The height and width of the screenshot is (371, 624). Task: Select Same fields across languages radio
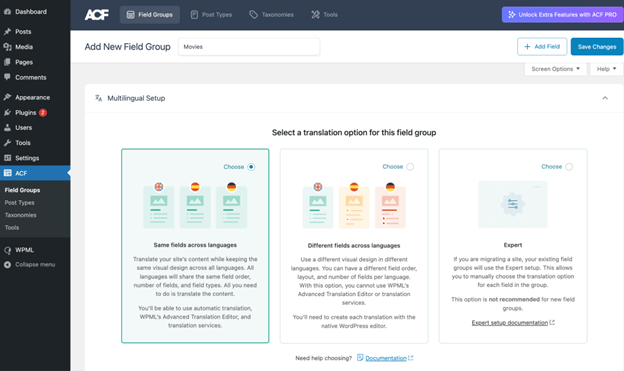coord(251,167)
